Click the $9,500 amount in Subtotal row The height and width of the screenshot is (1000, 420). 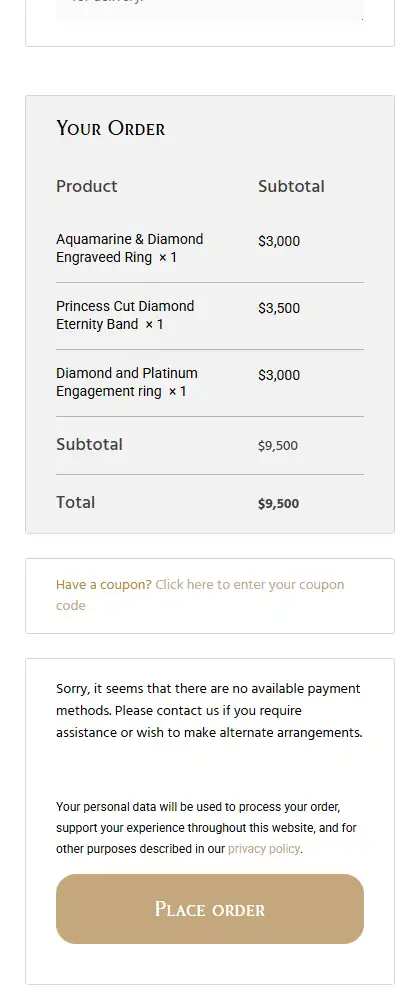click(x=278, y=446)
